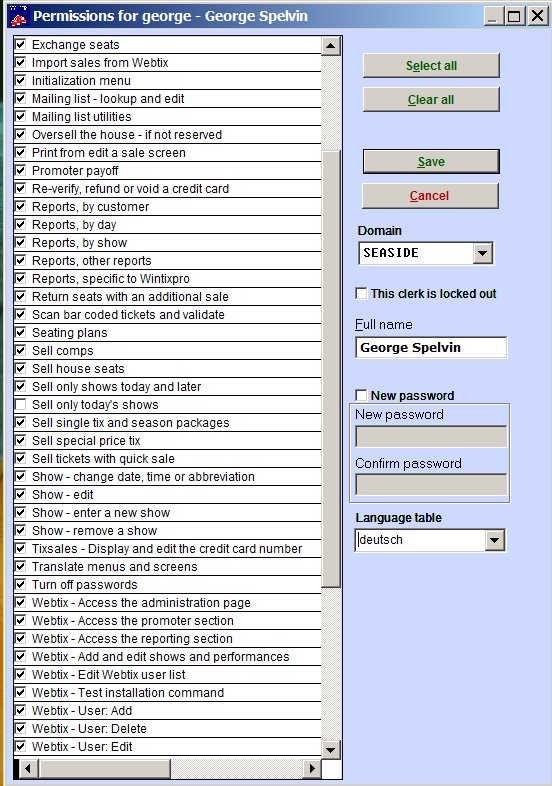
Task: Save the permission changes
Action: click(431, 161)
